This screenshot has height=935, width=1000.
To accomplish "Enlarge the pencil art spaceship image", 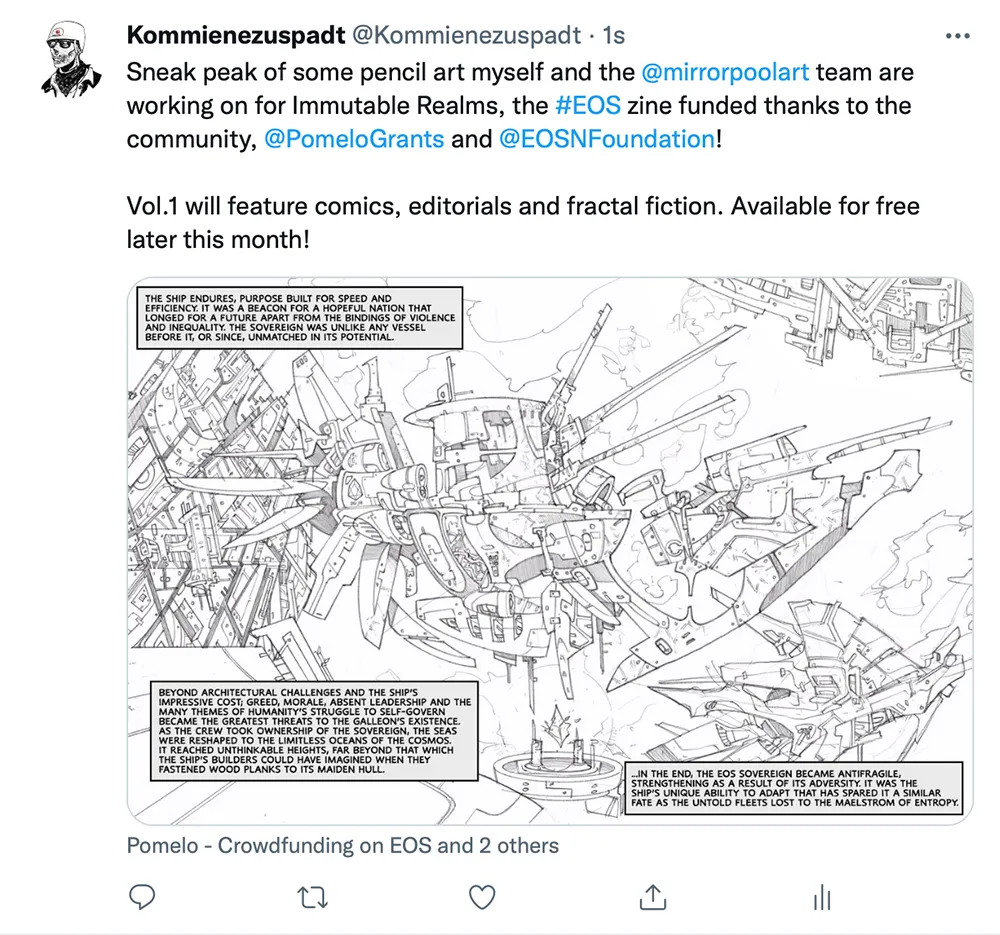I will [550, 551].
